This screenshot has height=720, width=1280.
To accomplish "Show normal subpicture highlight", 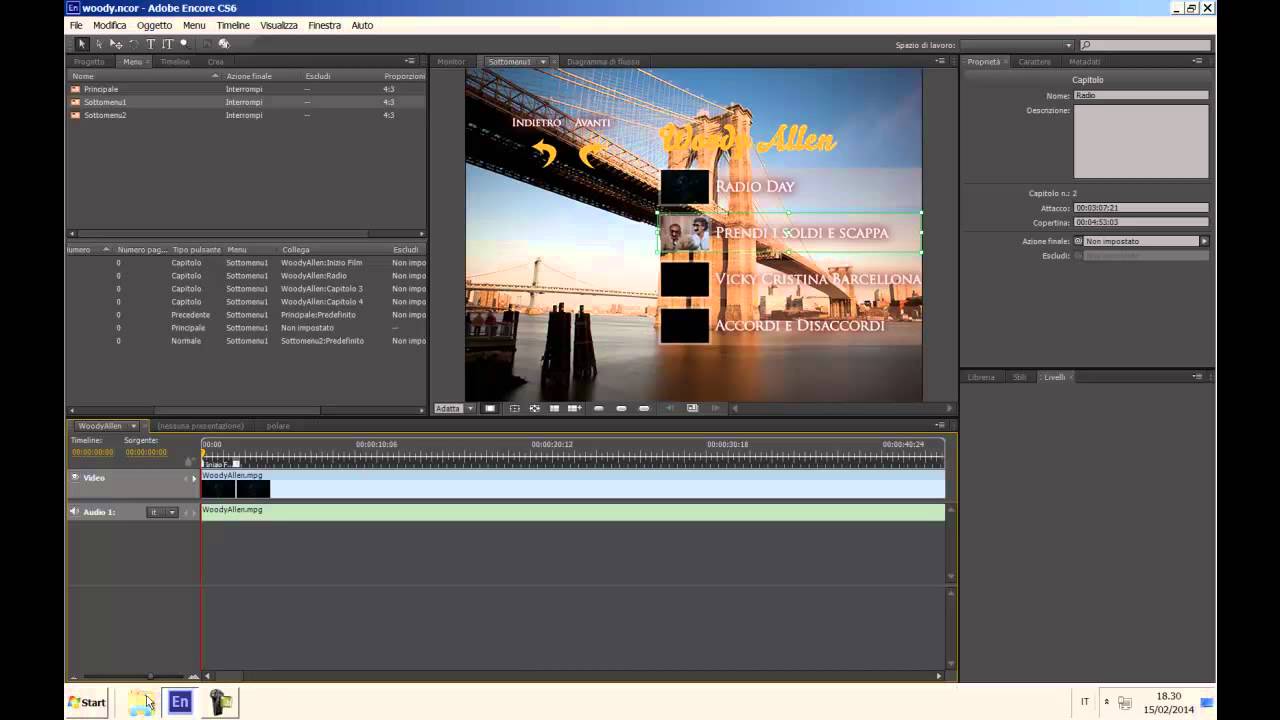I will tap(599, 408).
